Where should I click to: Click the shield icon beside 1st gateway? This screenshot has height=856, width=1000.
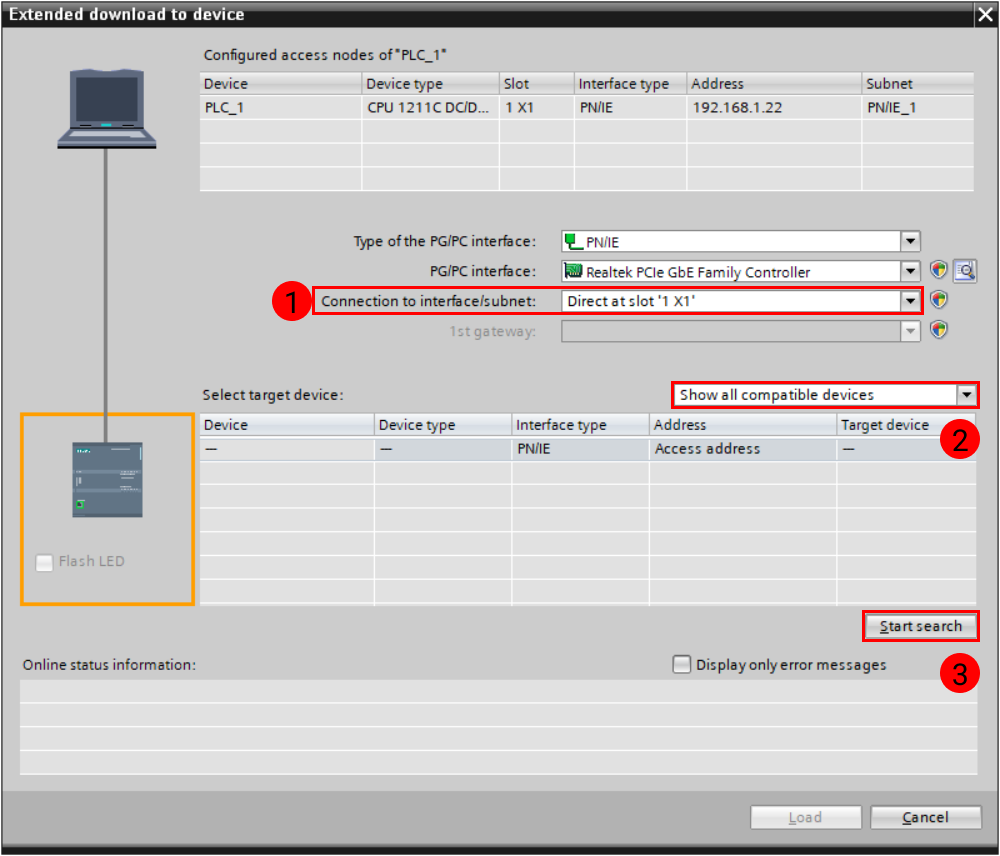pyautogui.click(x=938, y=330)
